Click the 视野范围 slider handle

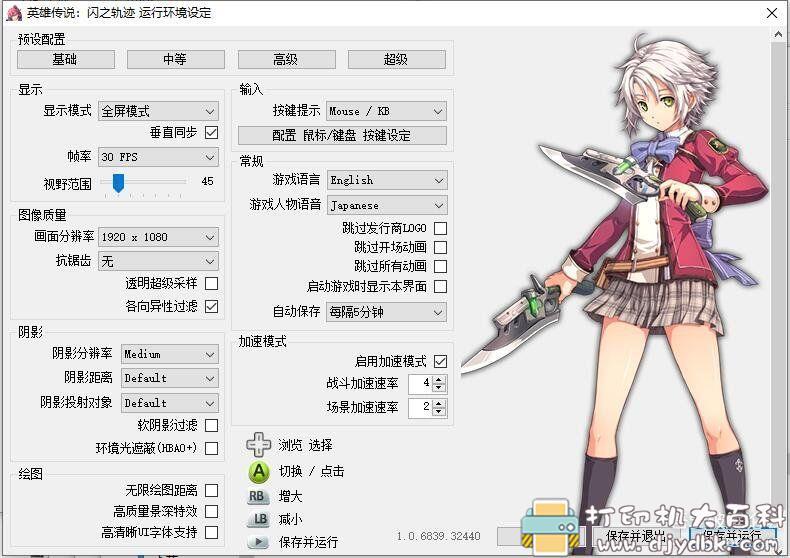tap(118, 183)
